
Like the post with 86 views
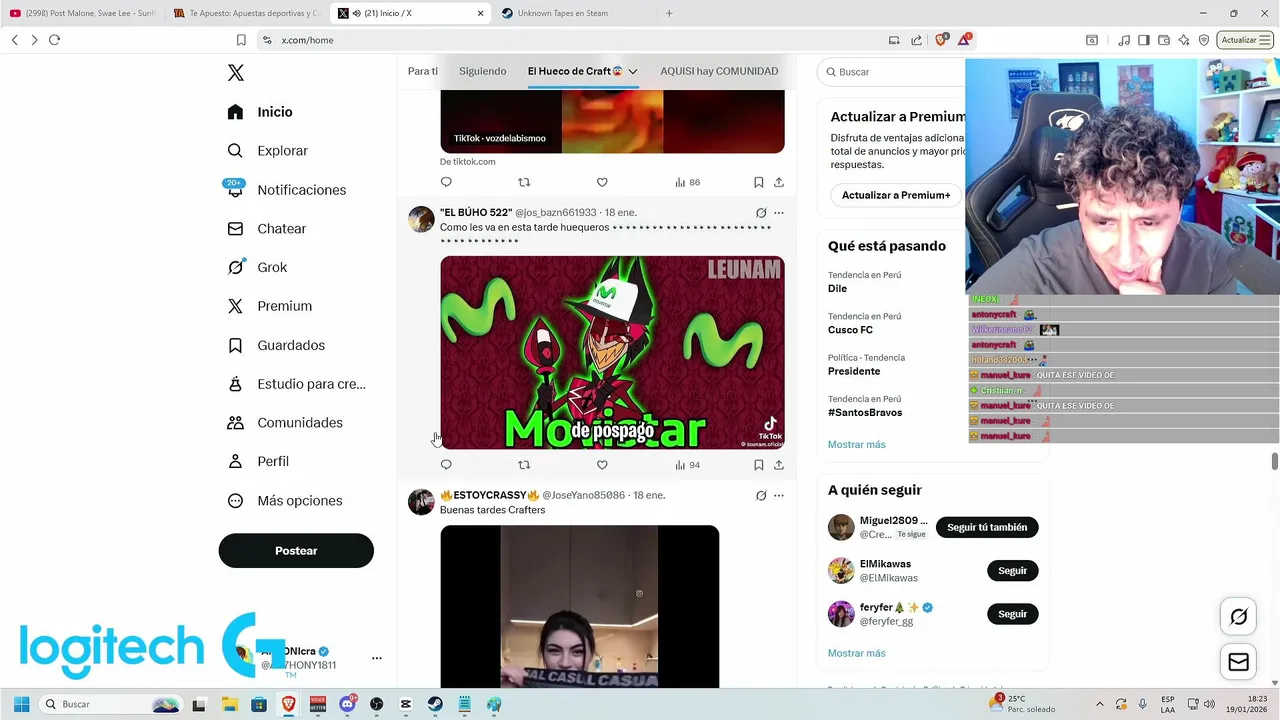point(602,182)
